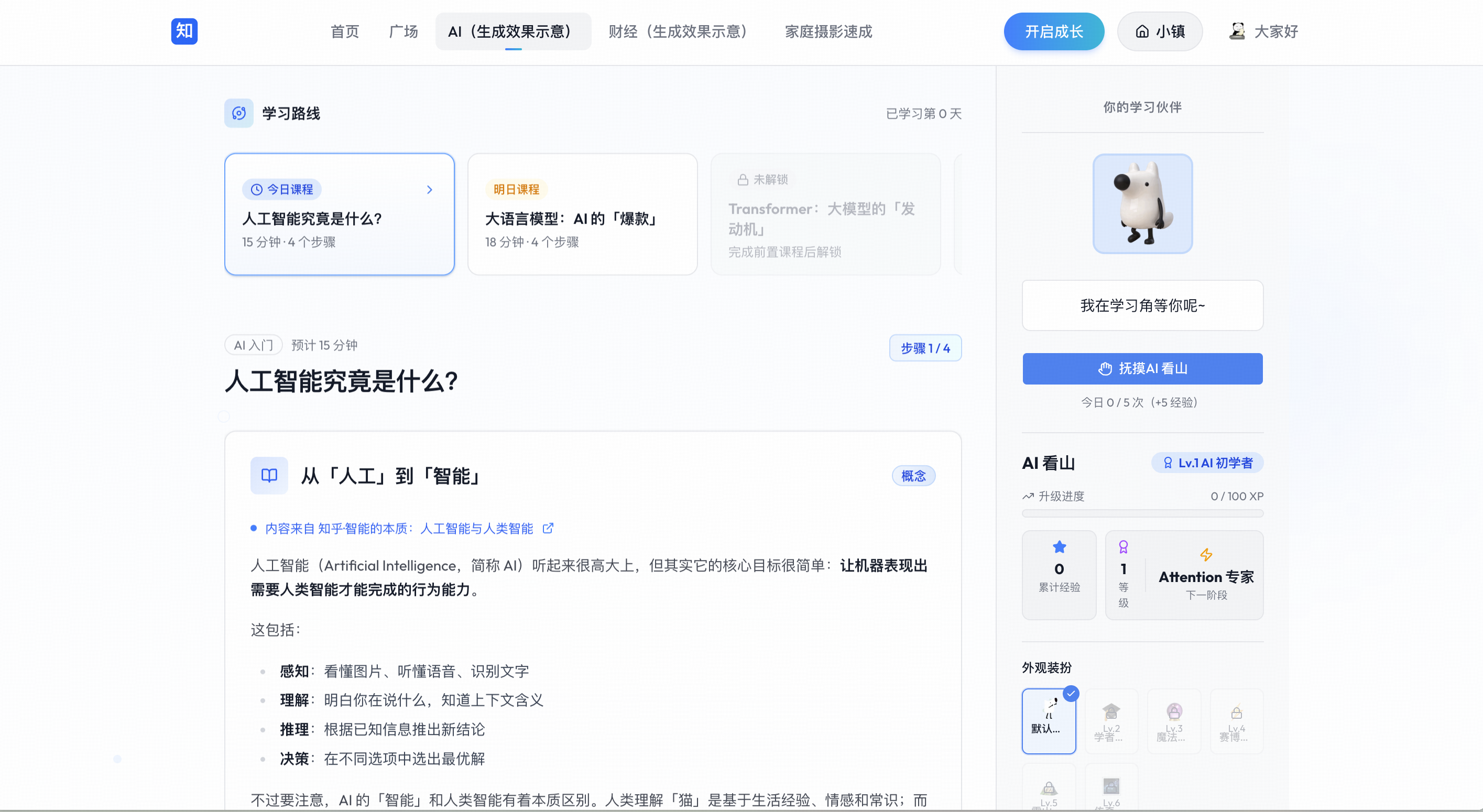1483x812 pixels.
Task: Click the medal icon in the Lv.1 badge
Action: [x=1168, y=463]
